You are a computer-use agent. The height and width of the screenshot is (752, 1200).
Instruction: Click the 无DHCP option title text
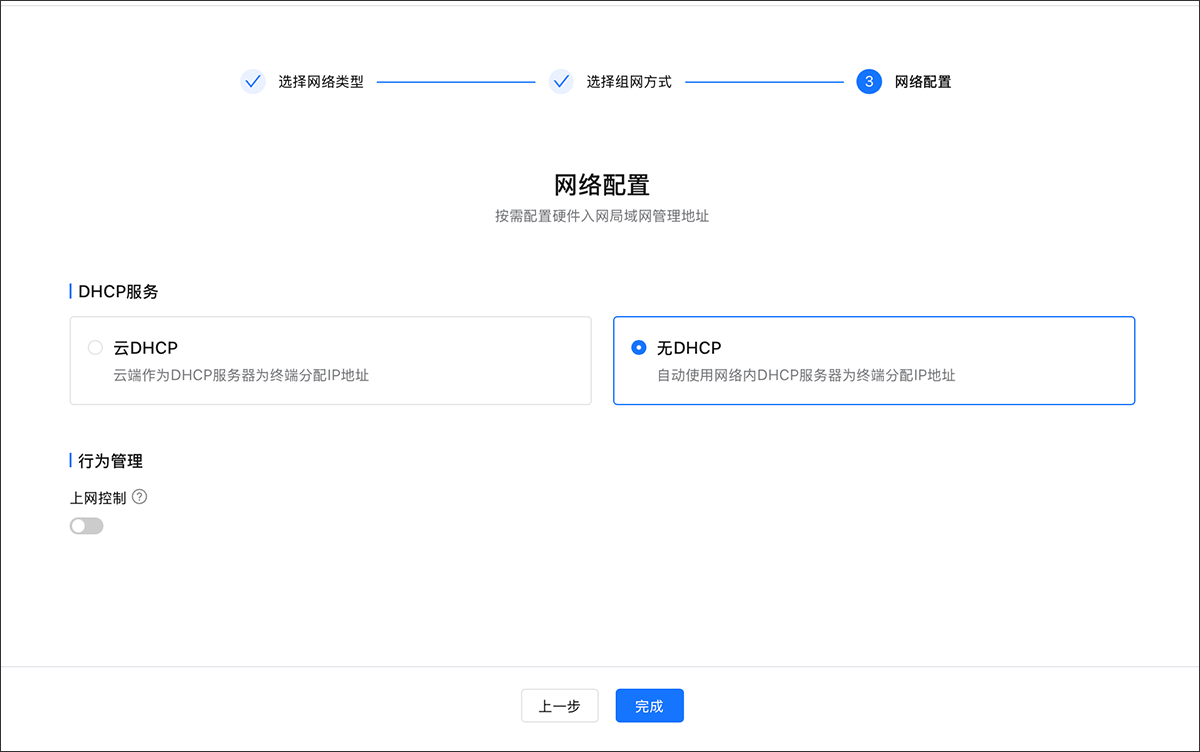click(x=689, y=348)
